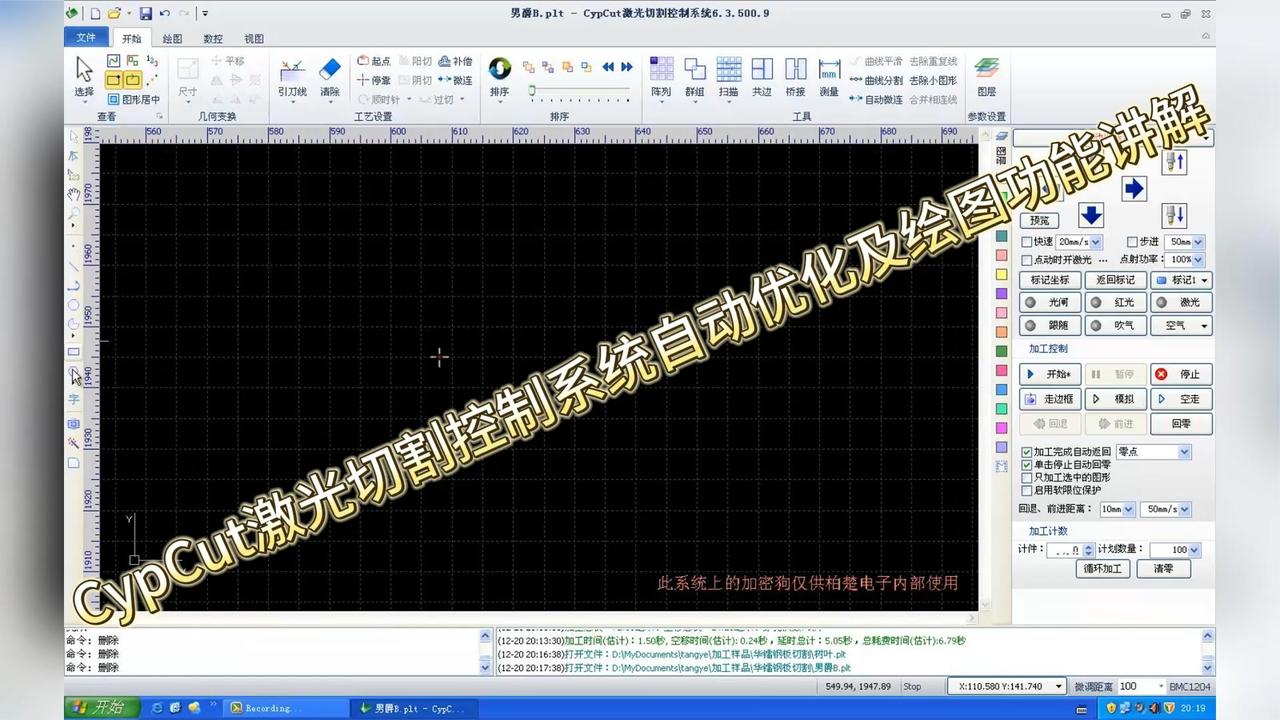Switch to the 绘图 ribbon tab
This screenshot has height=720, width=1280.
(x=170, y=38)
